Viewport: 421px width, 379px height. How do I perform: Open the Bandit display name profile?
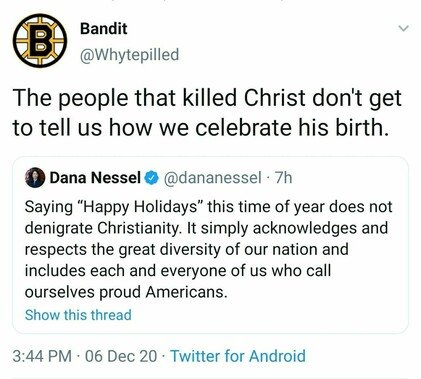click(x=103, y=29)
